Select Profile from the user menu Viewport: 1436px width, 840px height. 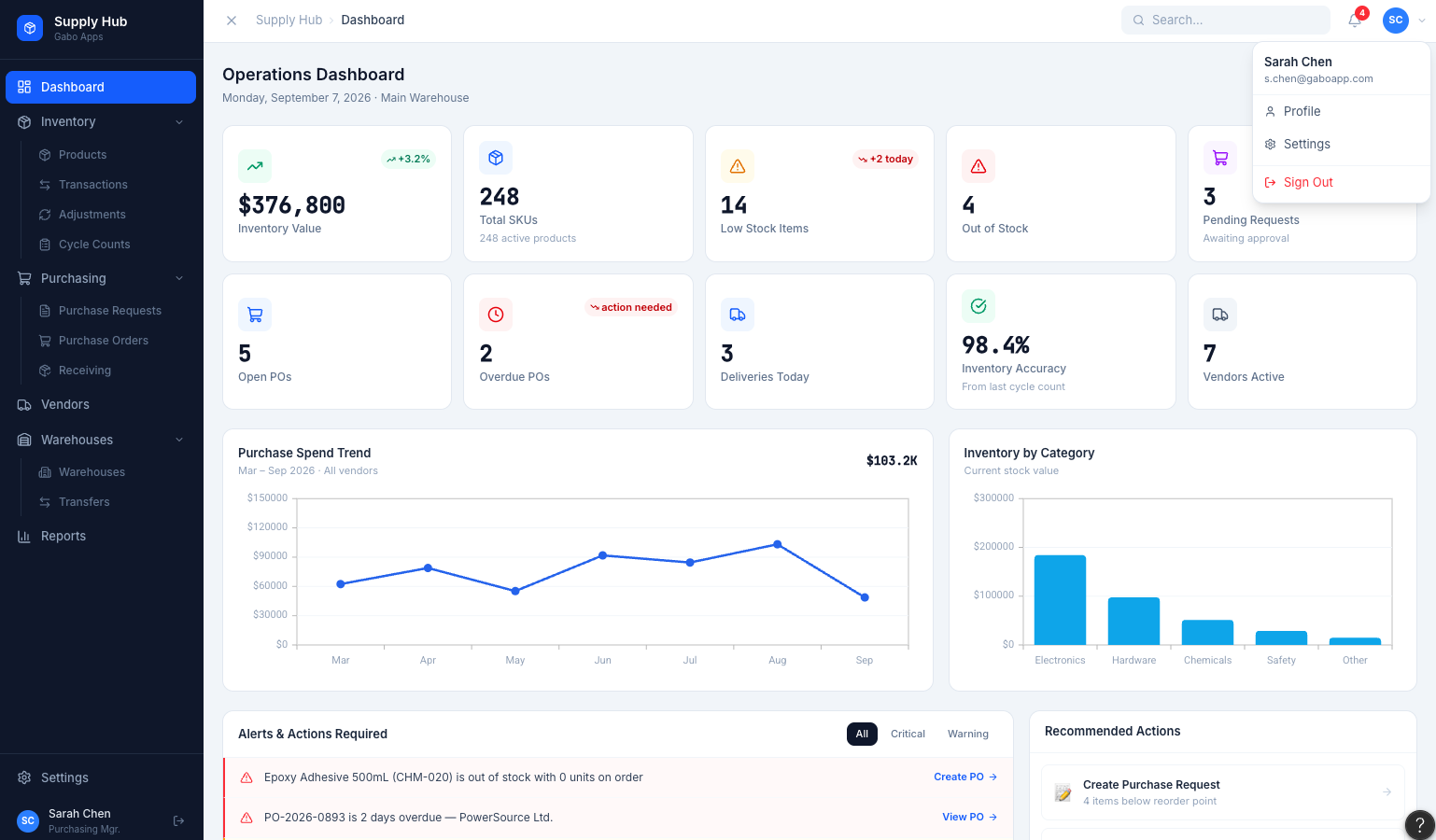pyautogui.click(x=1342, y=111)
